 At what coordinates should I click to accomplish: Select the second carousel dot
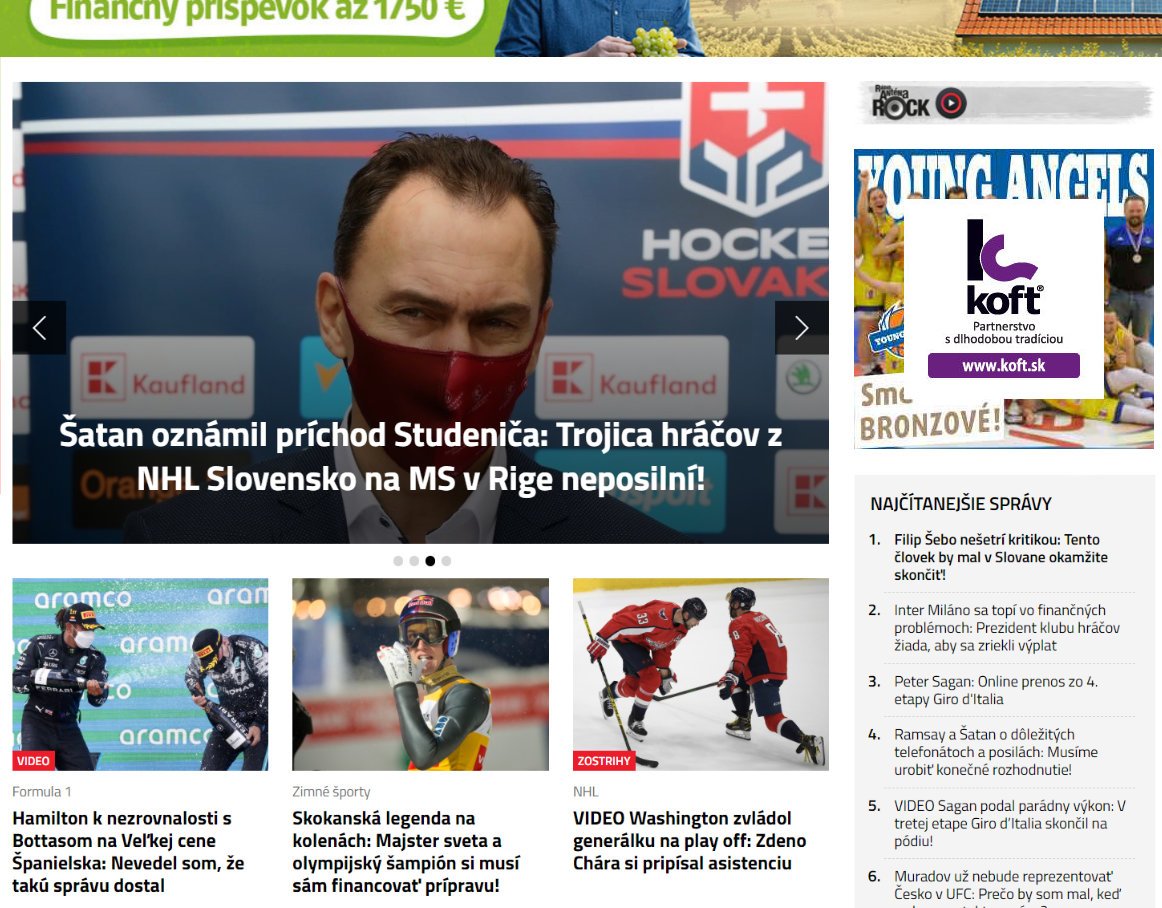coord(414,561)
